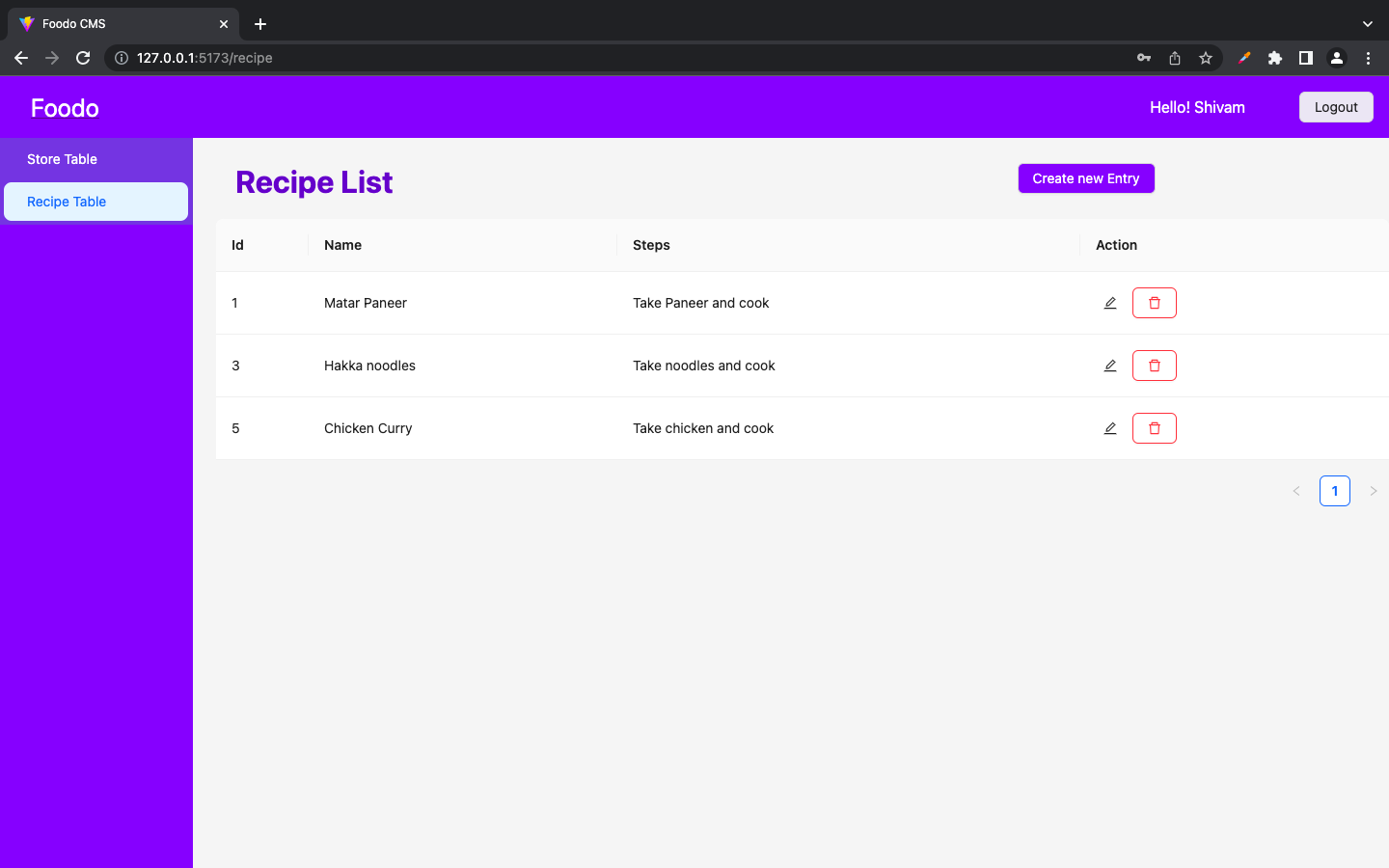The image size is (1389, 868).
Task: Focus the browser address bar URL
Action: [204, 58]
